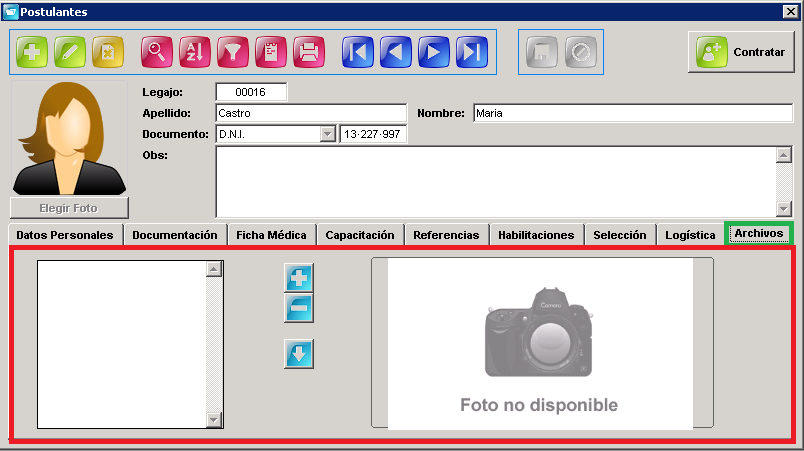Viewport: 804px width, 451px height.
Task: Open the Ficha Médica tab
Action: coord(271,235)
